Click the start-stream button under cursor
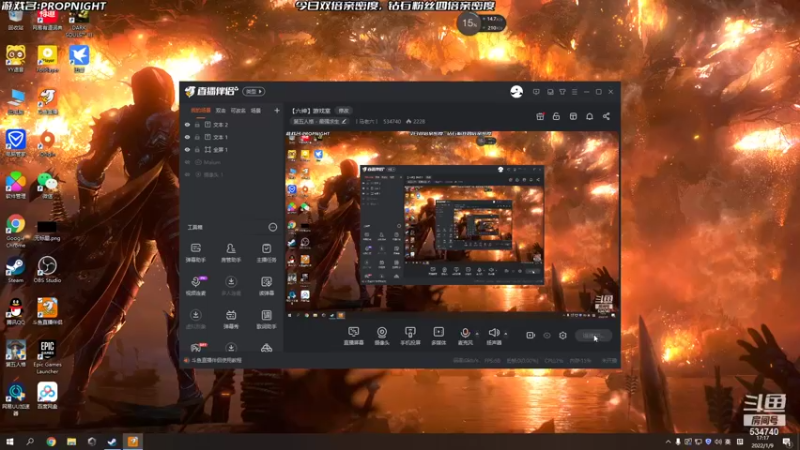This screenshot has height=450, width=800. (x=593, y=335)
